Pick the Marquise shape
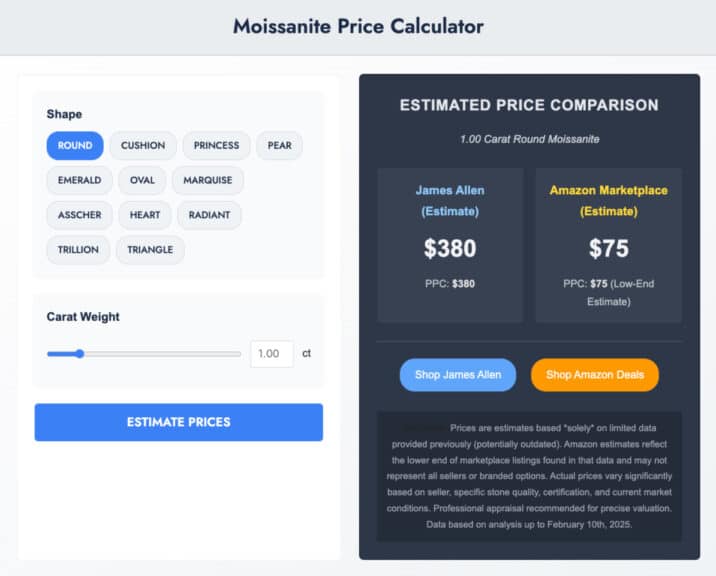716x576 pixels. [207, 181]
